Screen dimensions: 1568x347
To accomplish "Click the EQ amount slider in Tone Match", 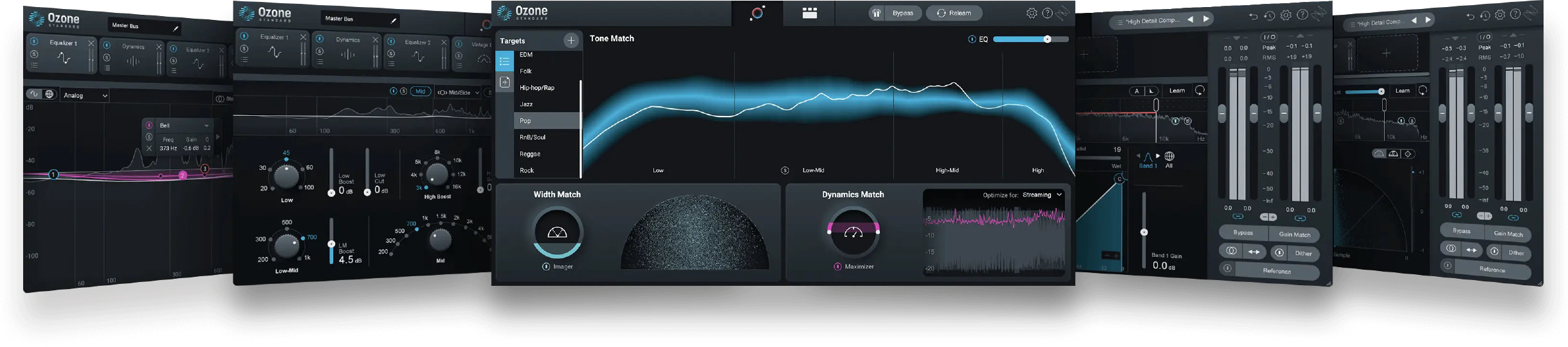I will tap(1030, 39).
